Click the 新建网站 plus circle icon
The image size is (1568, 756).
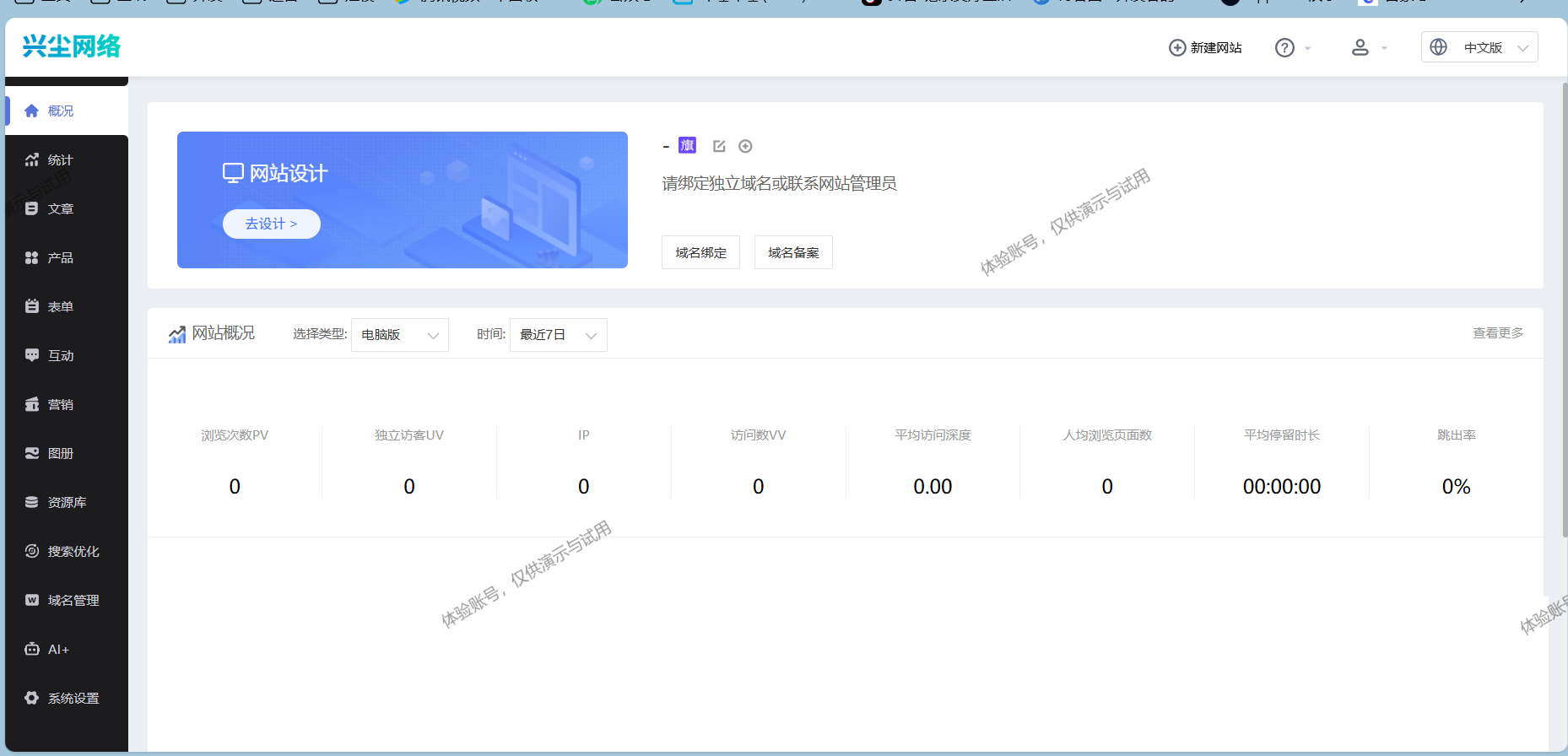tap(1177, 47)
